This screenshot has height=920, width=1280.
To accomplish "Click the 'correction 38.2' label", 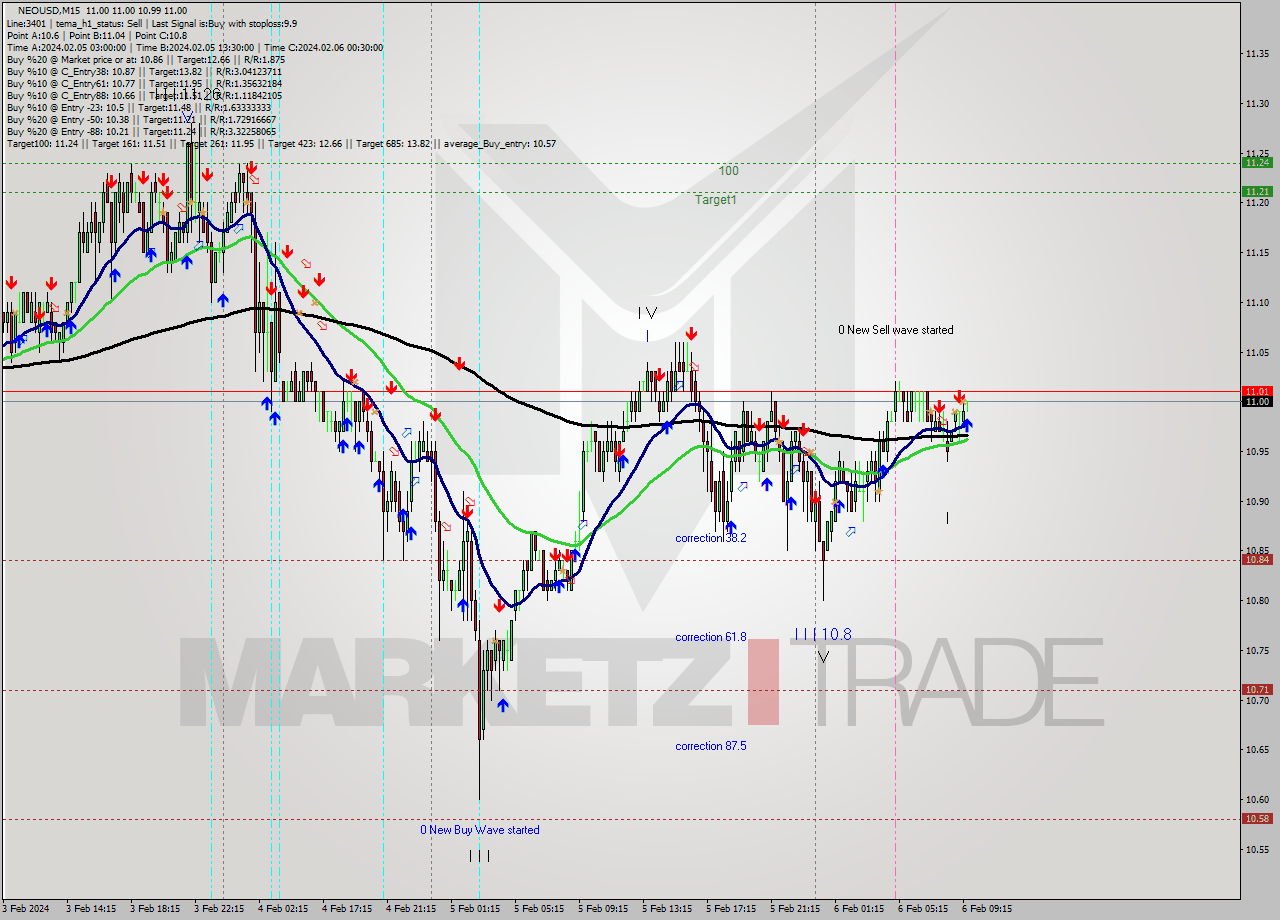I will pos(711,538).
